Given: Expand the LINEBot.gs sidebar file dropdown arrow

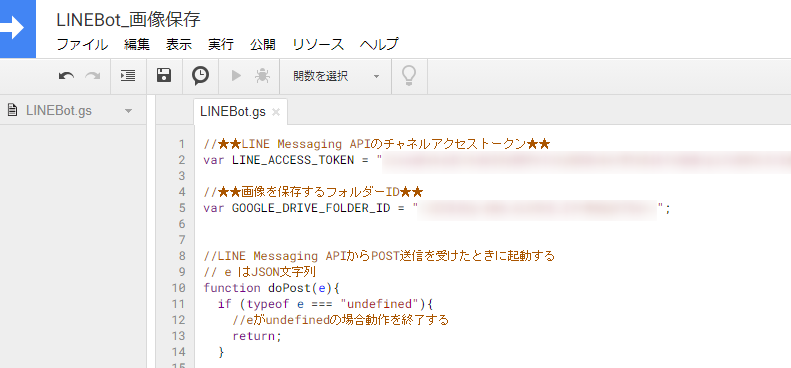Looking at the screenshot, I should click(128, 111).
